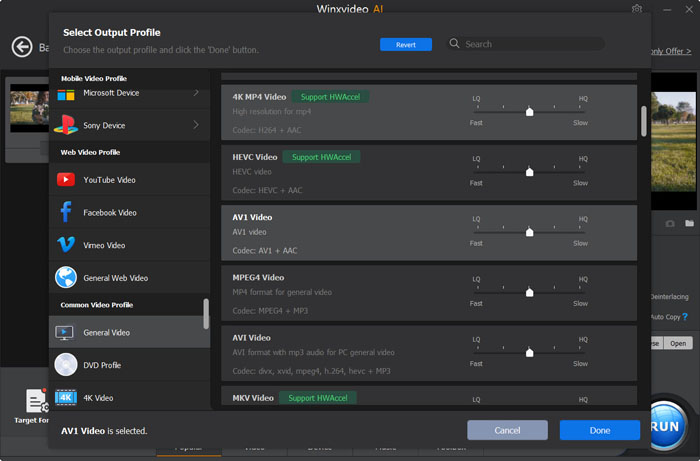Click the search magnifier icon
Image resolution: width=700 pixels, height=461 pixels.
(454, 43)
